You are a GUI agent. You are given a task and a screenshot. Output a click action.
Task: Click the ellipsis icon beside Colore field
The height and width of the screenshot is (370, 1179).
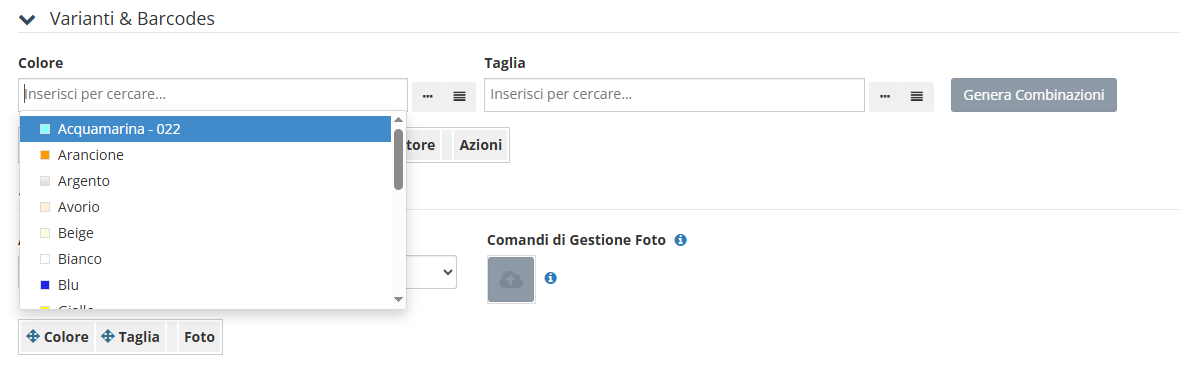tap(427, 96)
